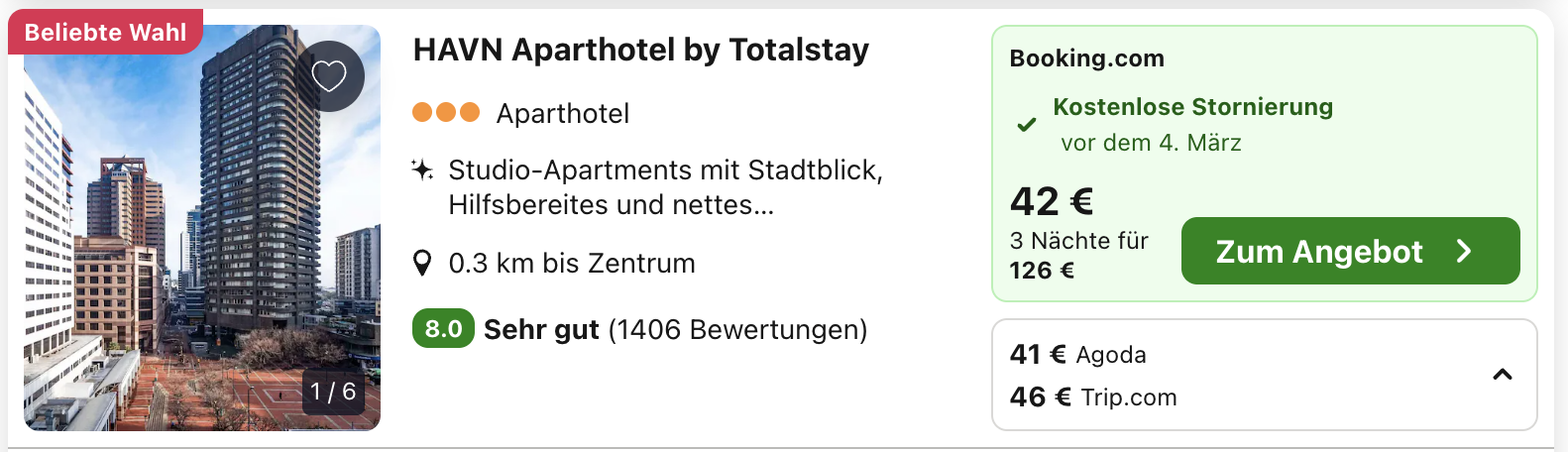
Task: Click the 1 / 6 image counter
Action: pyautogui.click(x=333, y=392)
